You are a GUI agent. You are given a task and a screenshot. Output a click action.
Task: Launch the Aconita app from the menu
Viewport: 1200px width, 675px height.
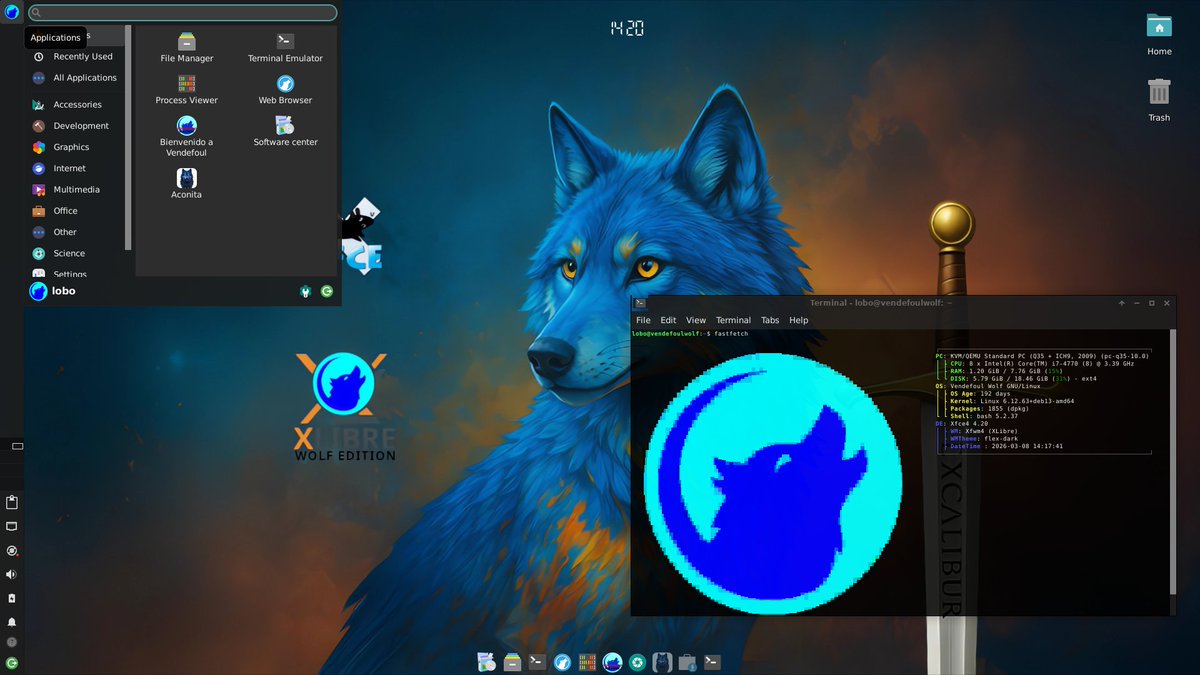pyautogui.click(x=187, y=183)
